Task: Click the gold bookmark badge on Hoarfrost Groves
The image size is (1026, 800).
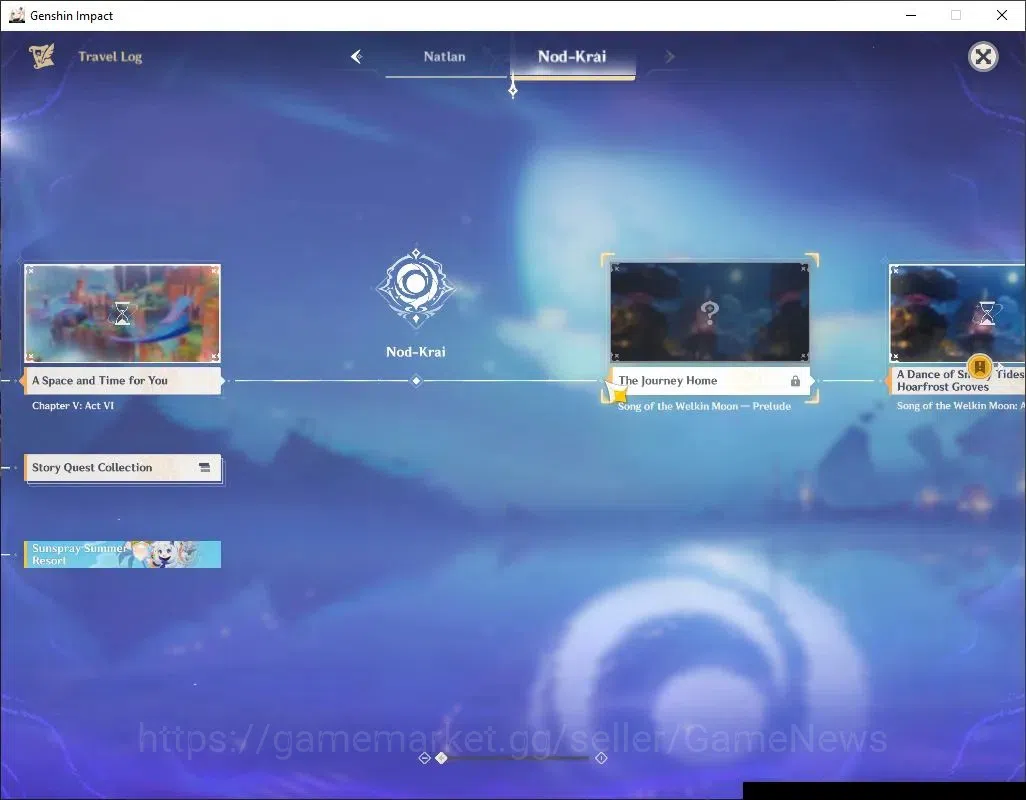Action: click(979, 367)
